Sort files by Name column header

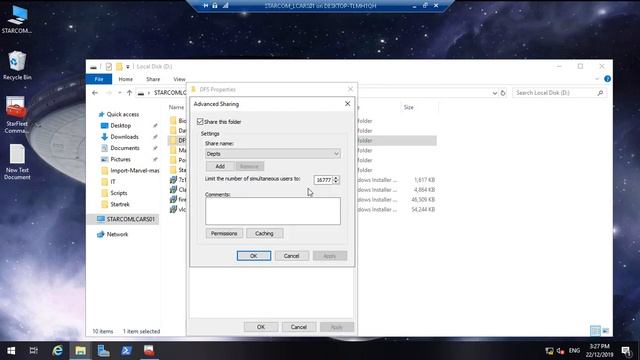[176, 107]
